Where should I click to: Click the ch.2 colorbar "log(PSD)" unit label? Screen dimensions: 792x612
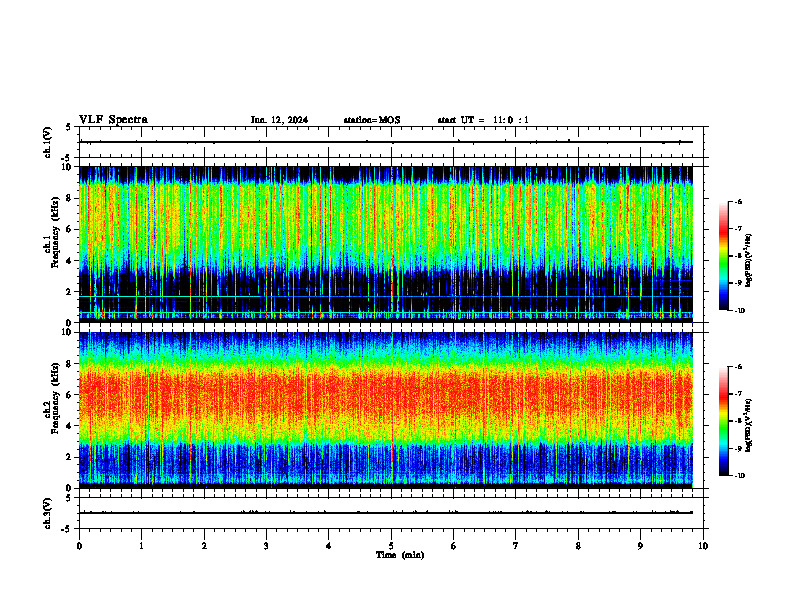click(x=748, y=426)
